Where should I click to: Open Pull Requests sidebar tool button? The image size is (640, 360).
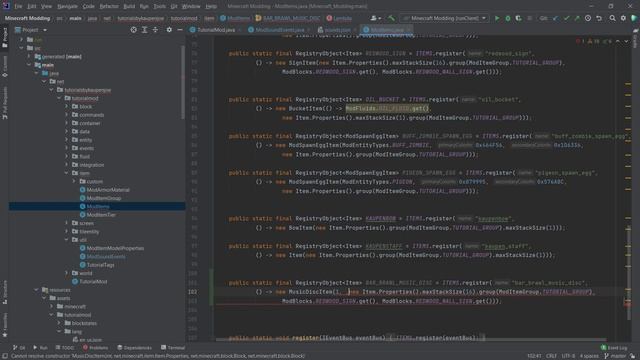pos(4,103)
